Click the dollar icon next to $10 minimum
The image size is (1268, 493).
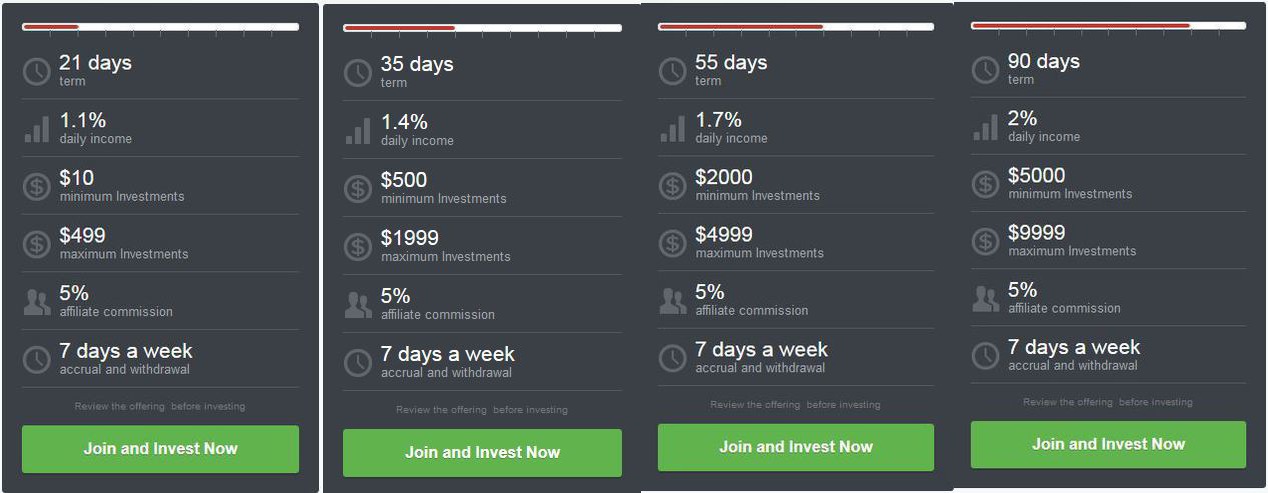37,187
